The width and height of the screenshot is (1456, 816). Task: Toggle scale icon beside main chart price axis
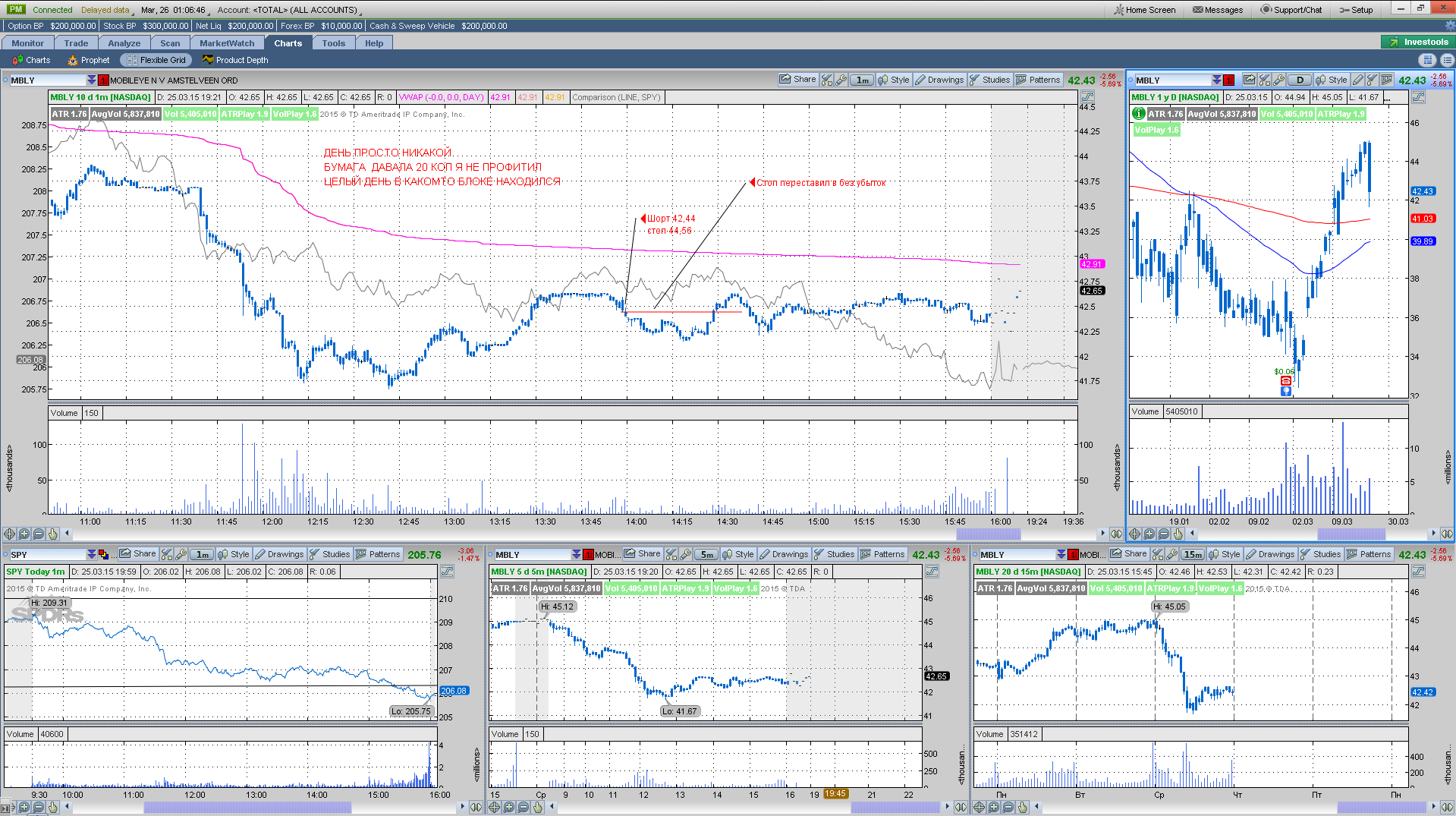coord(1087,97)
